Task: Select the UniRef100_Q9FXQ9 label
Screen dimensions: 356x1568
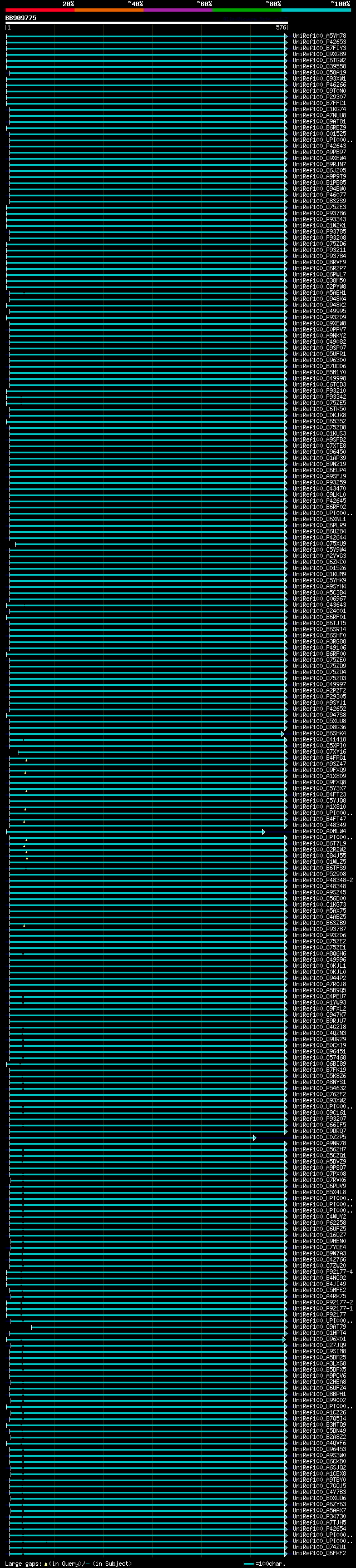Action: tap(319, 770)
